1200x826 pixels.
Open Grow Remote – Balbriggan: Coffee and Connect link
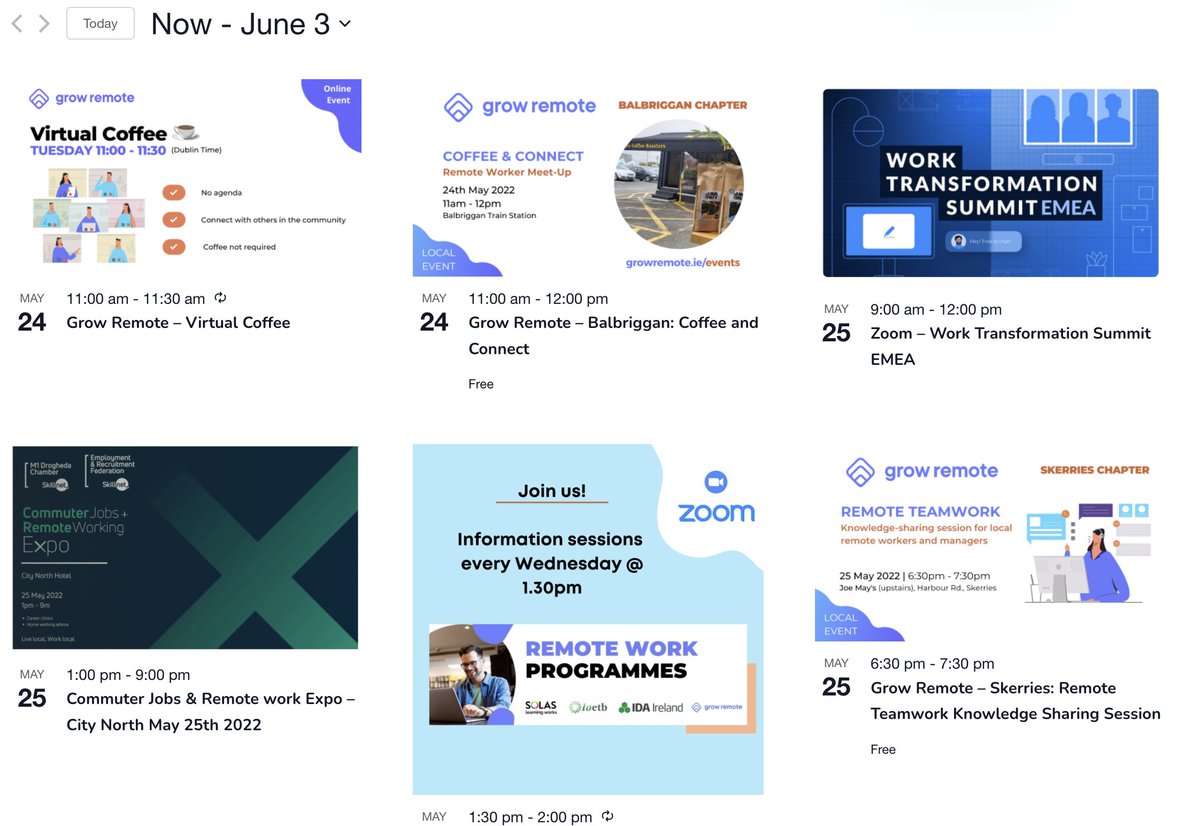click(613, 335)
